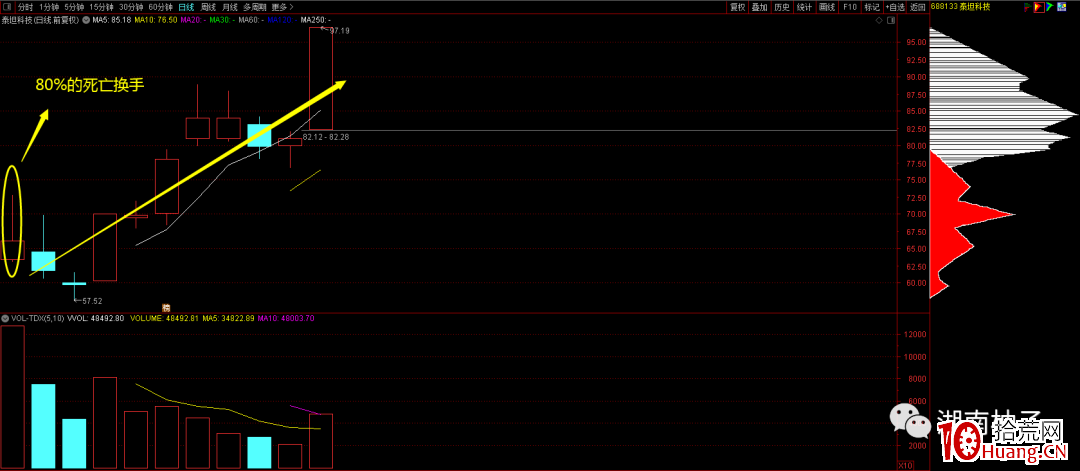Select the 5分钟 period tab
The image size is (1080, 471).
click(x=74, y=7)
